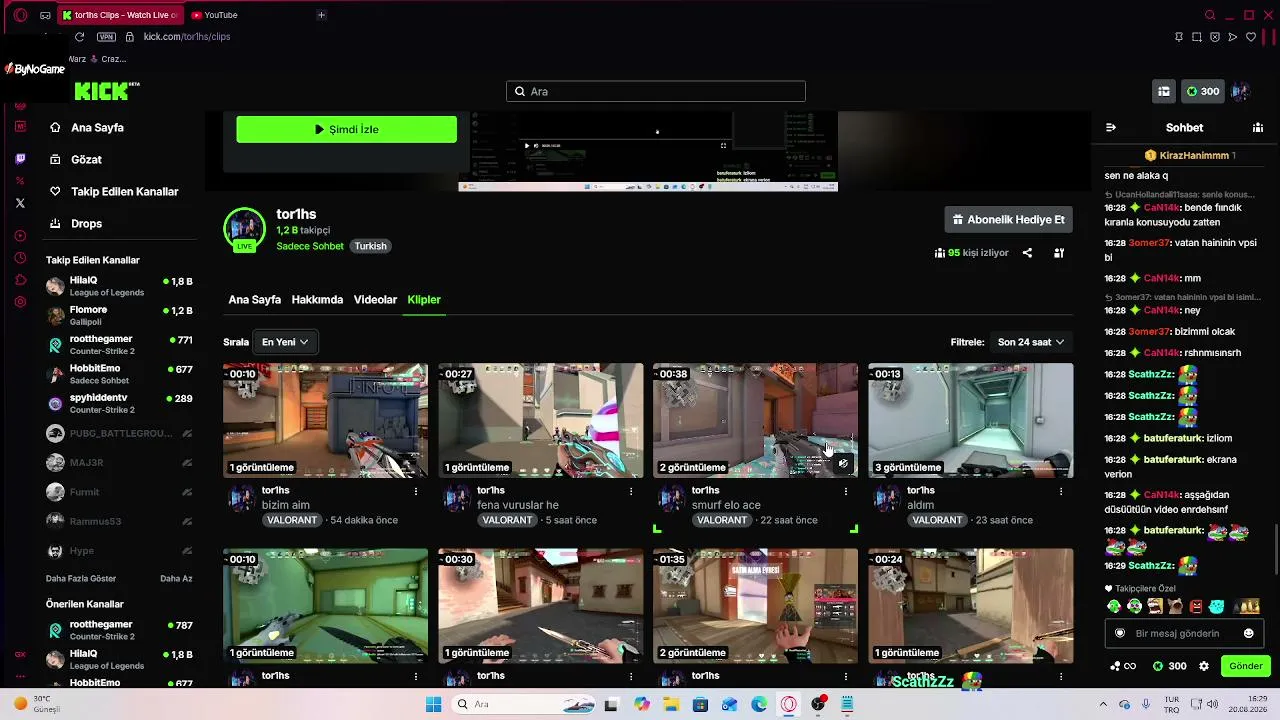
Task: Show the chat viewers list icon
Action: point(1258,128)
